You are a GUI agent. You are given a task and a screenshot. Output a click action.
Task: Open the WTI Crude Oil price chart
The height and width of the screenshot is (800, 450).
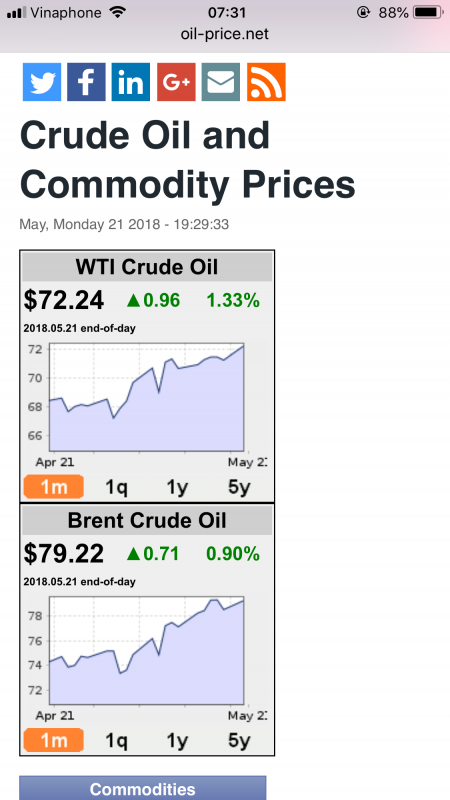(145, 405)
